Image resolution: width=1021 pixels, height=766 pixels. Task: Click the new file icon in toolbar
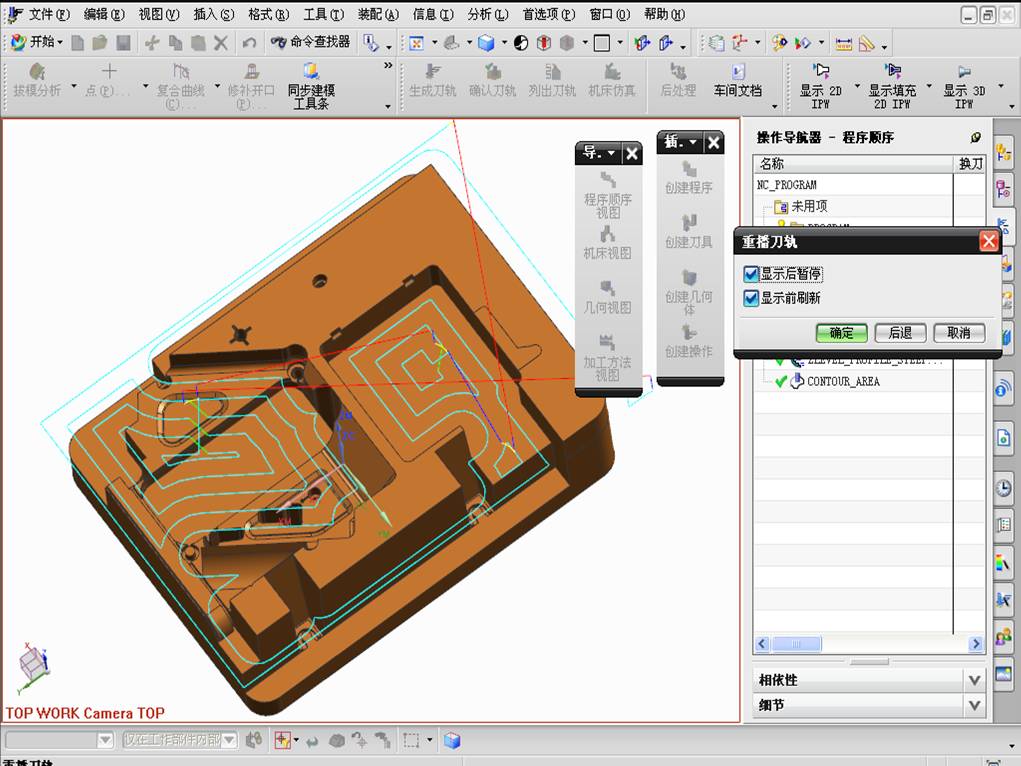coord(77,43)
